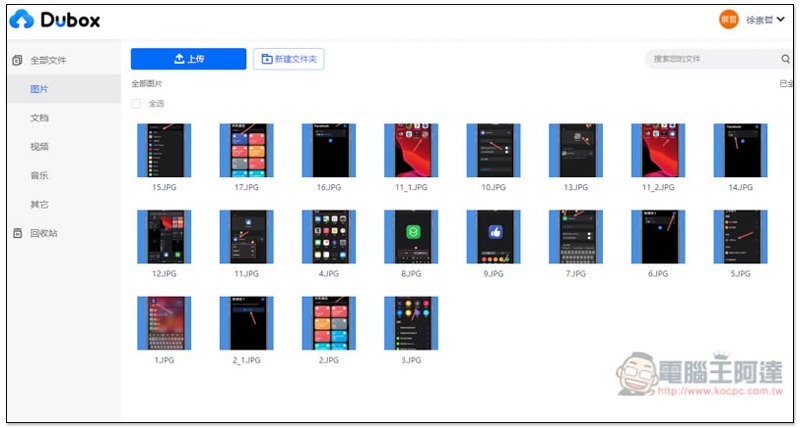The image size is (800, 428).
Task: Select the 14.JPG thumbnail
Action: (739, 150)
